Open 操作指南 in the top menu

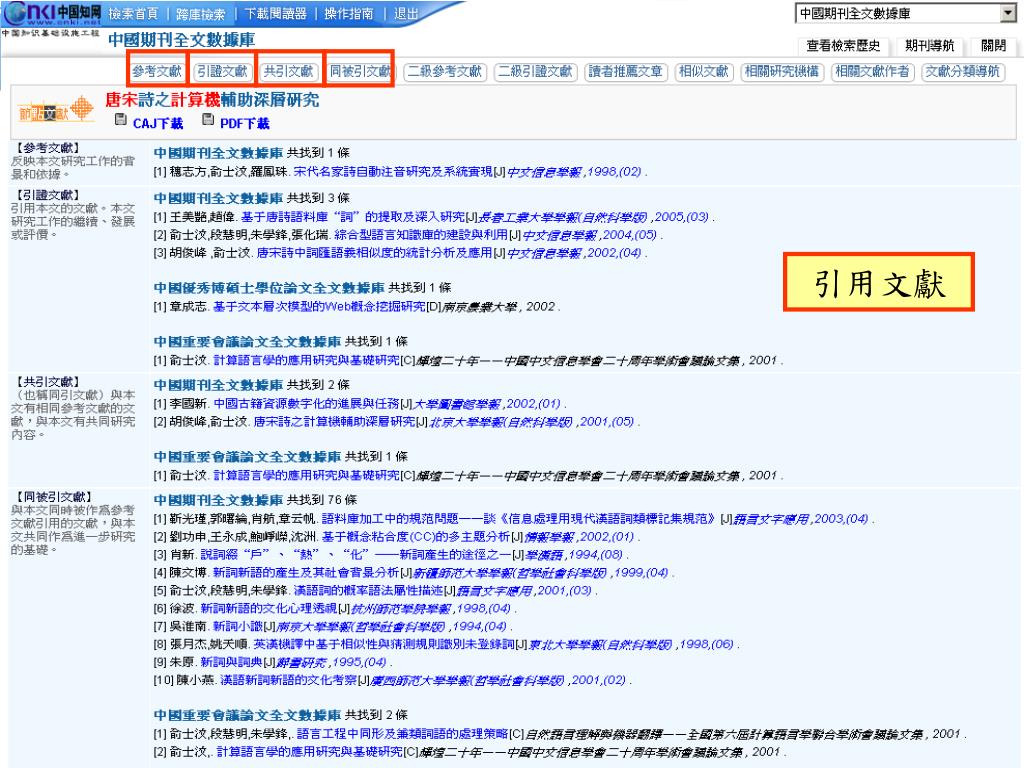[x=349, y=14]
